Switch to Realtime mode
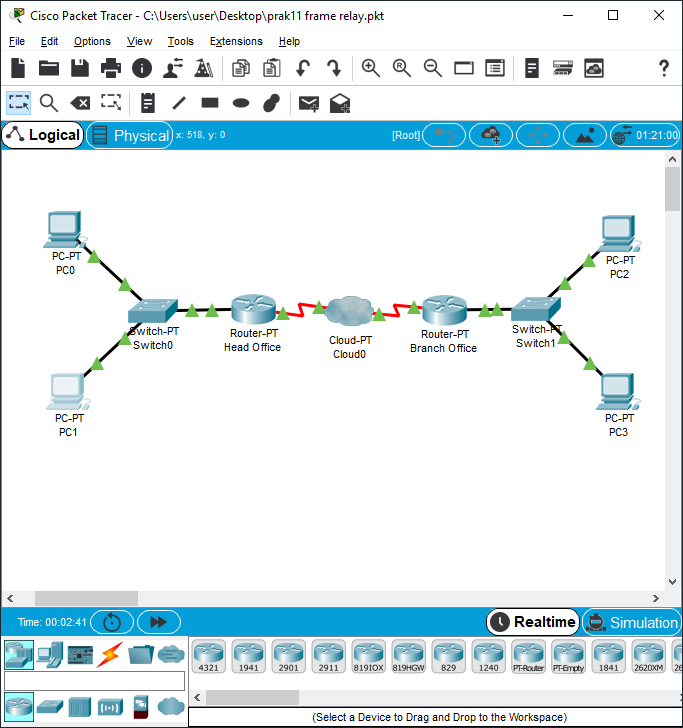The image size is (683, 728). (x=533, y=622)
